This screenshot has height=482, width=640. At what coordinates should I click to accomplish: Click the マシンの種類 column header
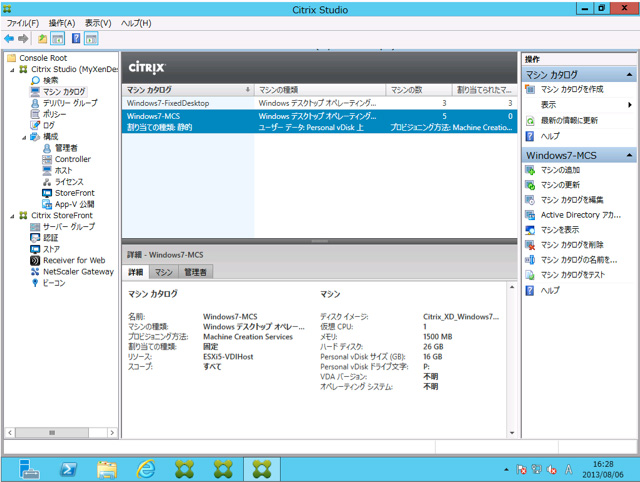coord(320,90)
